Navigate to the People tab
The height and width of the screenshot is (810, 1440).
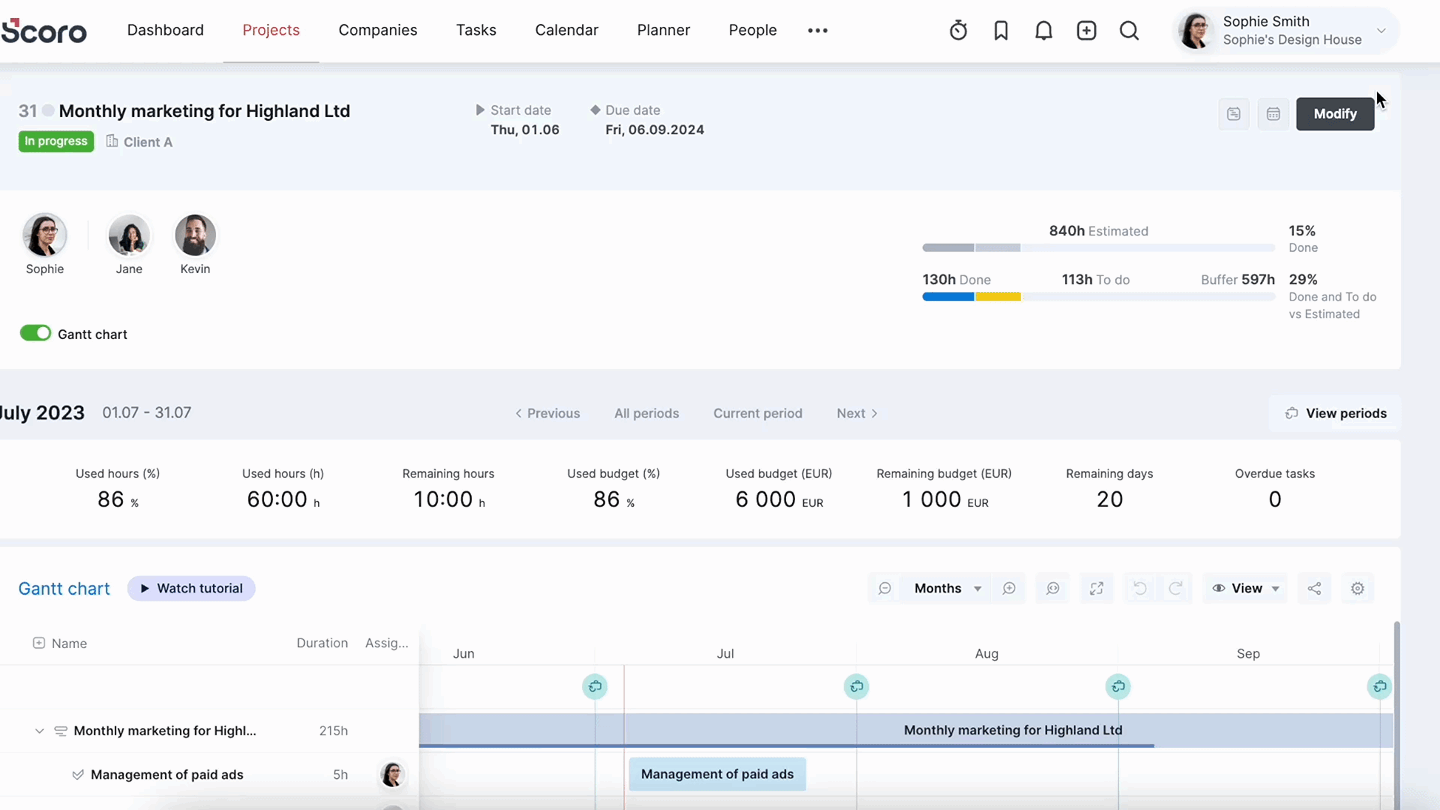pos(753,30)
